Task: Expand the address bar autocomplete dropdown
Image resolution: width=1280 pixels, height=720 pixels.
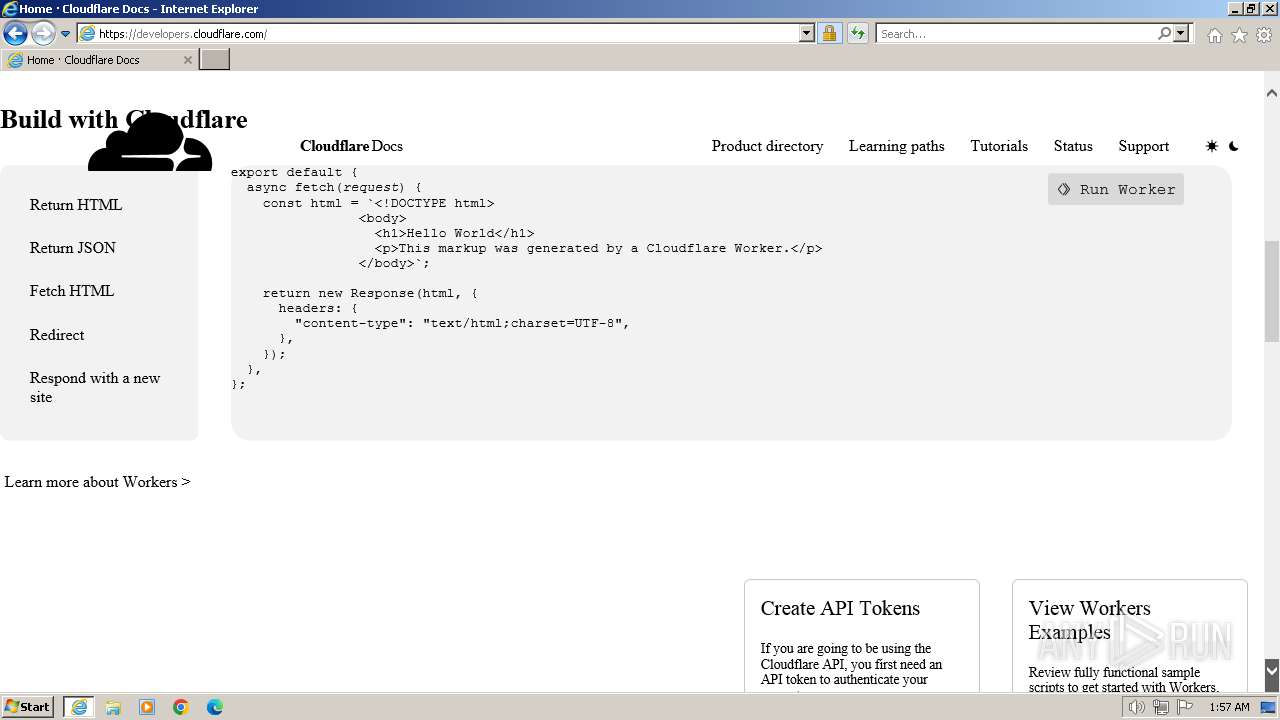Action: pos(807,34)
